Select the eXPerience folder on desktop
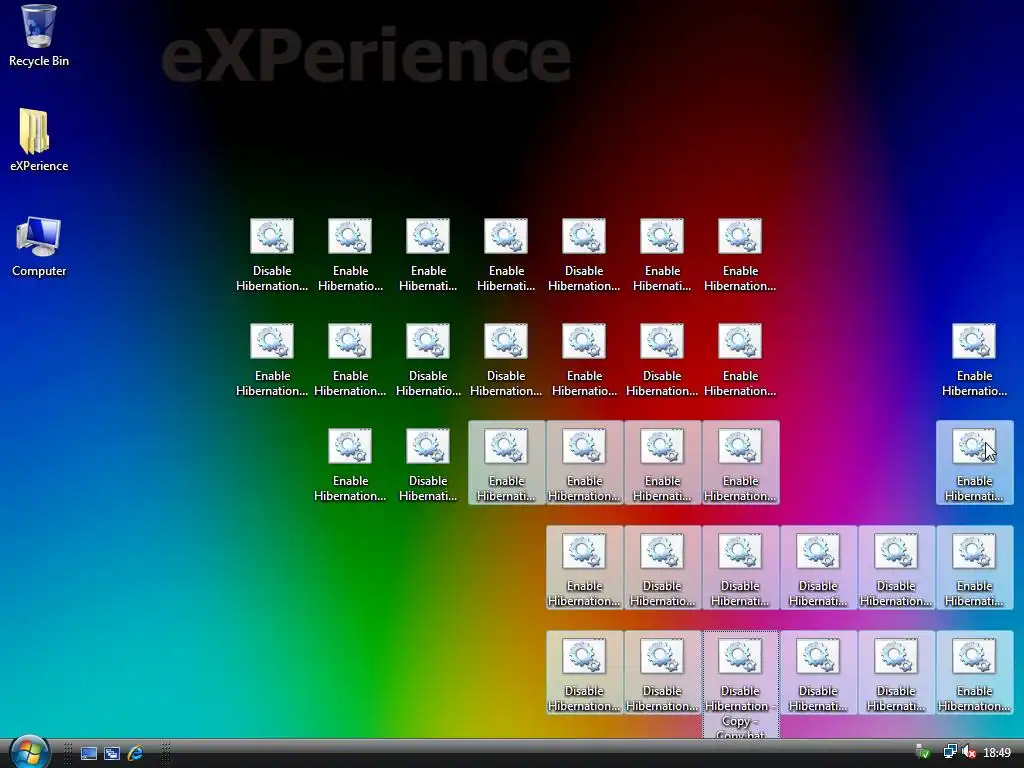Image resolution: width=1024 pixels, height=768 pixels. (x=39, y=140)
